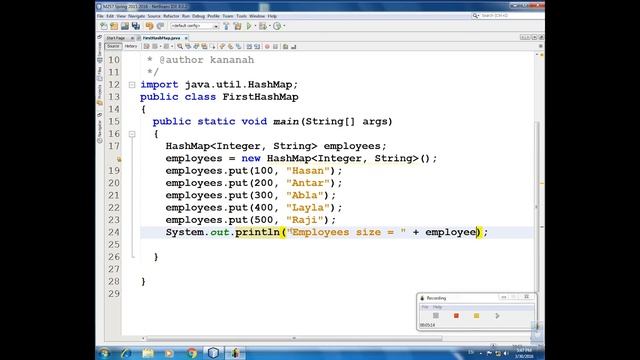Viewport: 640px width, 360px height.
Task: Open the Debug Project dropdown arrow
Action: (x=269, y=26)
